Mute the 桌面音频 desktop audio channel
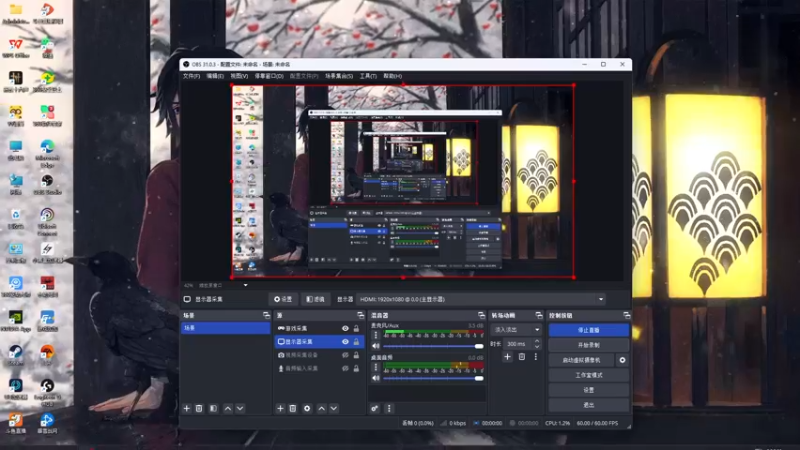Viewport: 800px width, 450px height. click(x=376, y=379)
